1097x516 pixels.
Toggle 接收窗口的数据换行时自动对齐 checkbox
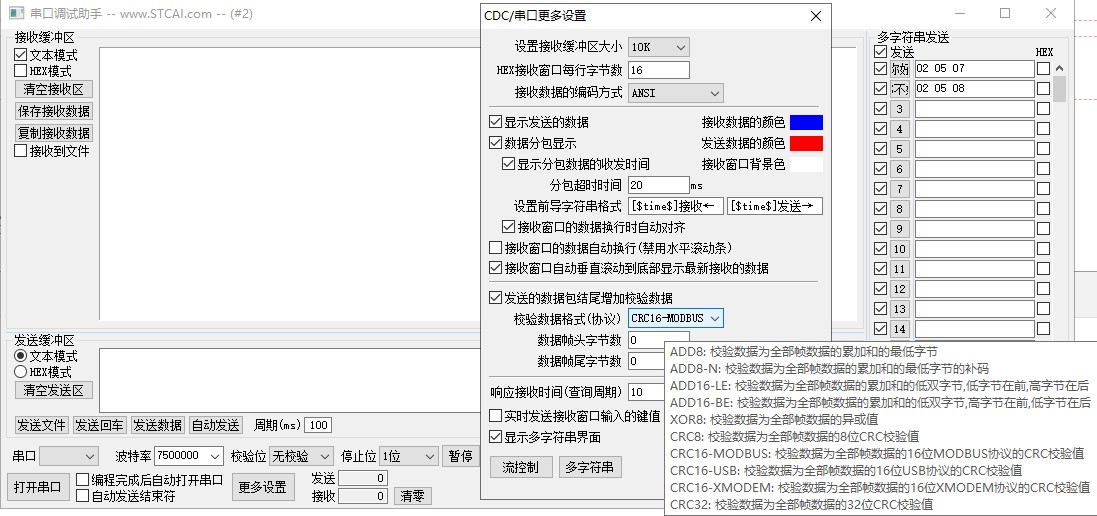click(509, 227)
